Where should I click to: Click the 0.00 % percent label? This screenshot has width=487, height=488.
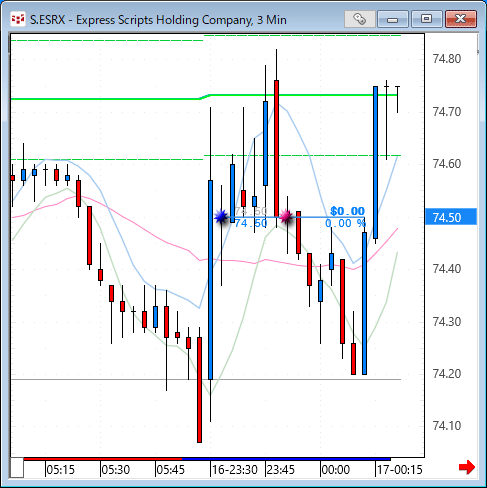pyautogui.click(x=345, y=223)
